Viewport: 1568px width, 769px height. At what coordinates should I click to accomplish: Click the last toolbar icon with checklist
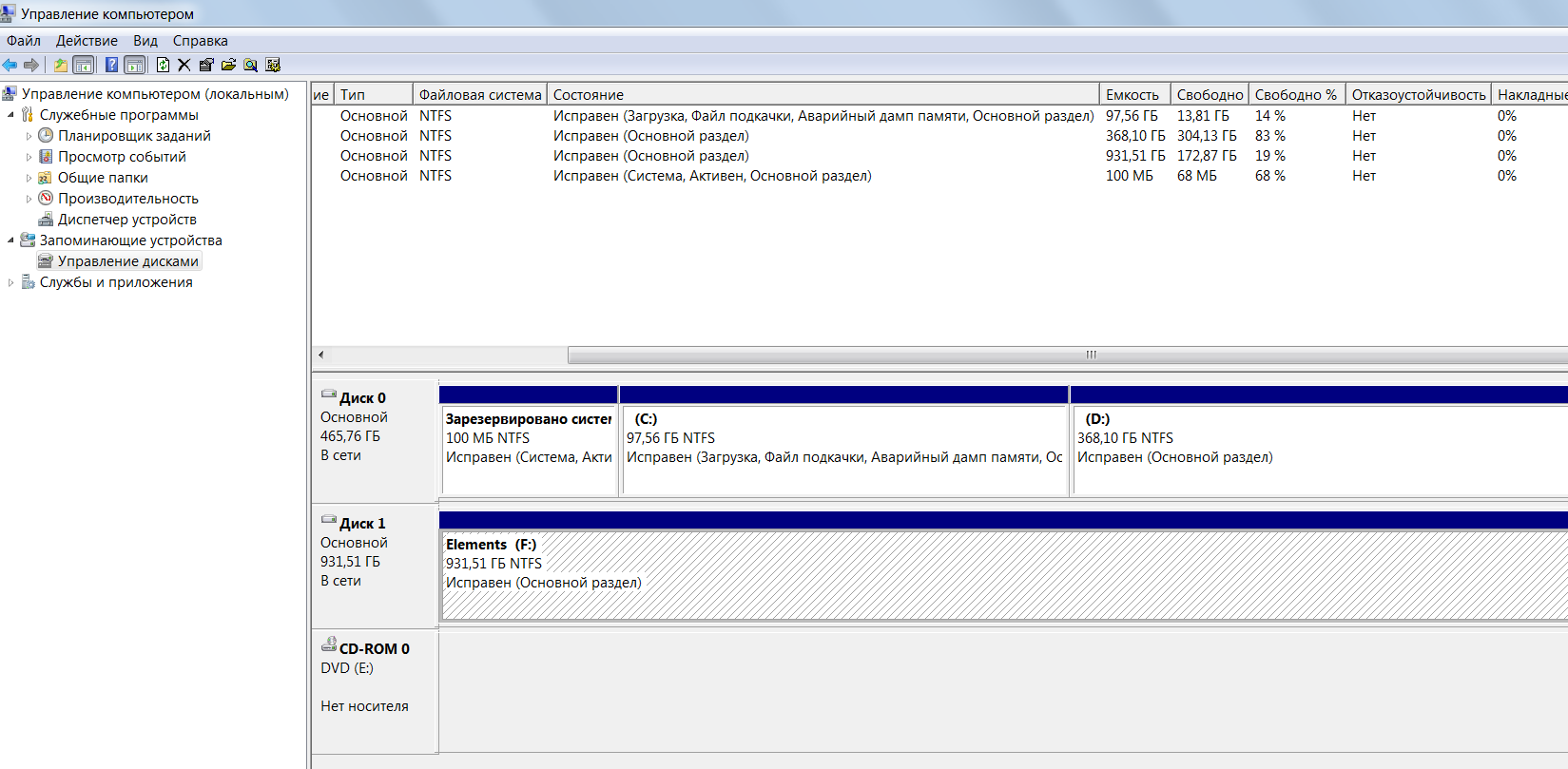[x=273, y=65]
